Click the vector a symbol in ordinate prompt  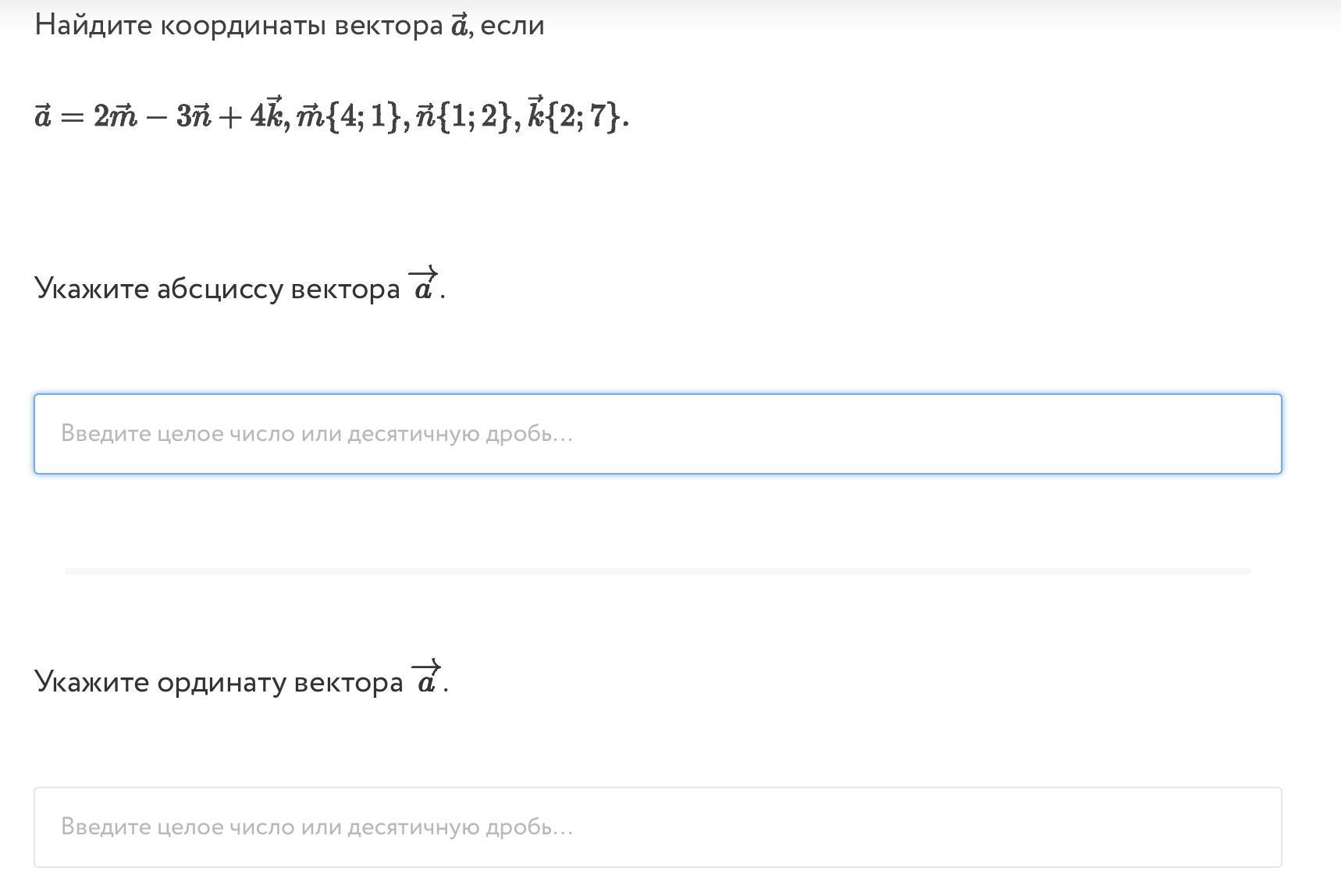pyautogui.click(x=427, y=677)
